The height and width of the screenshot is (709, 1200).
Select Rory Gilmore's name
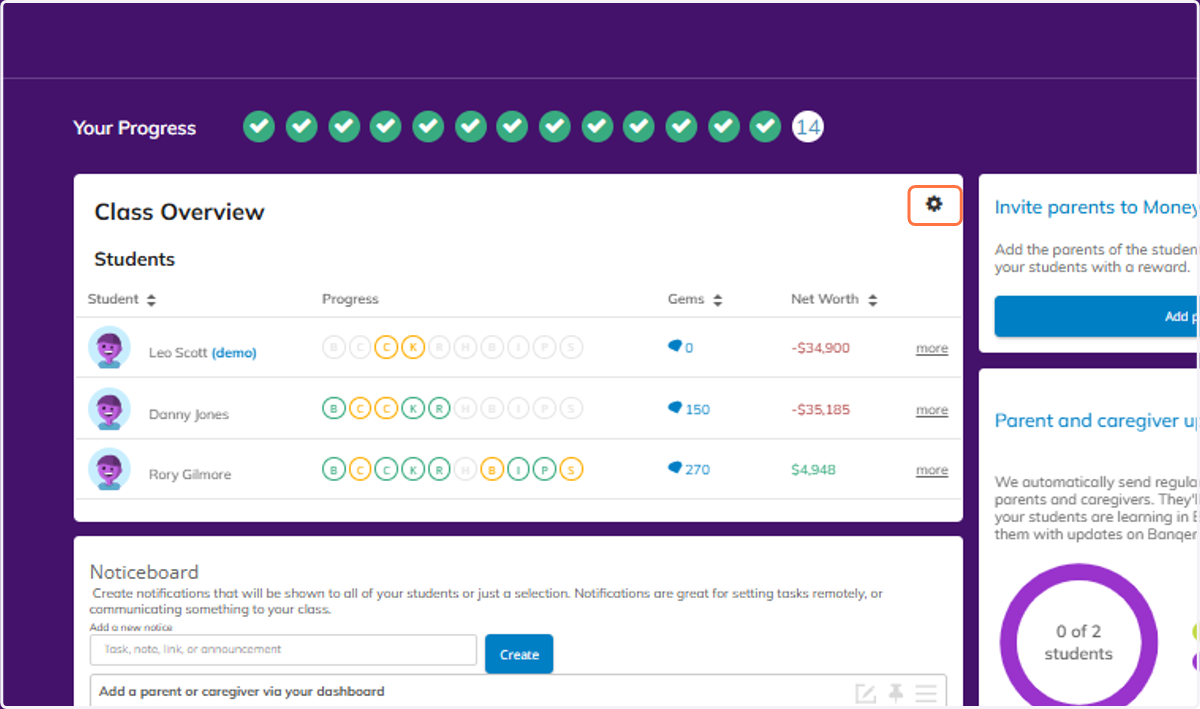[x=190, y=474]
